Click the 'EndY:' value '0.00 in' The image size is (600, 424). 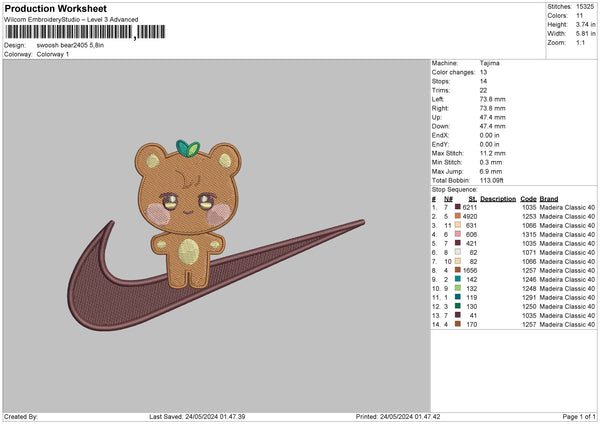(489, 144)
